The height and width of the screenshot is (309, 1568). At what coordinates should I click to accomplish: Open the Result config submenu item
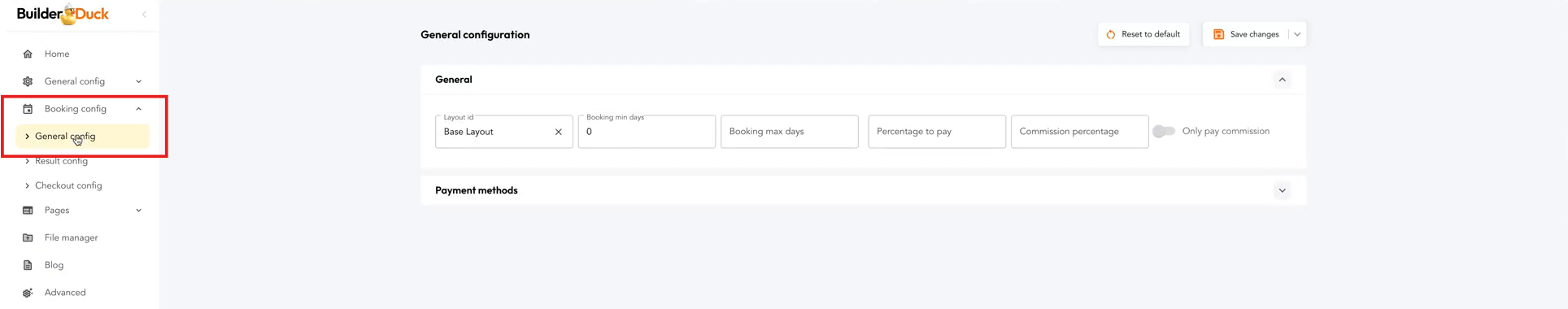[x=61, y=161]
